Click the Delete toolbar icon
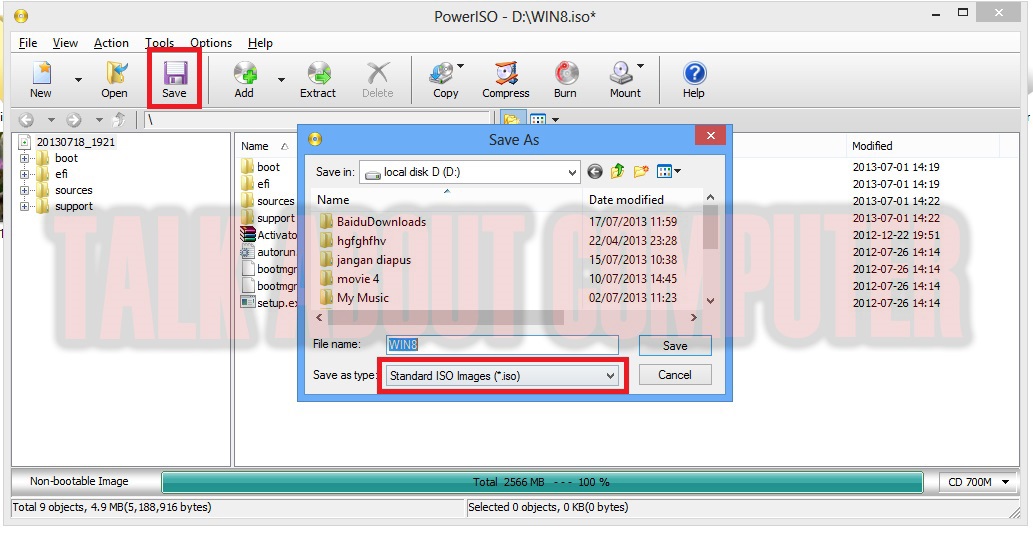The height and width of the screenshot is (533, 1033). [x=377, y=80]
